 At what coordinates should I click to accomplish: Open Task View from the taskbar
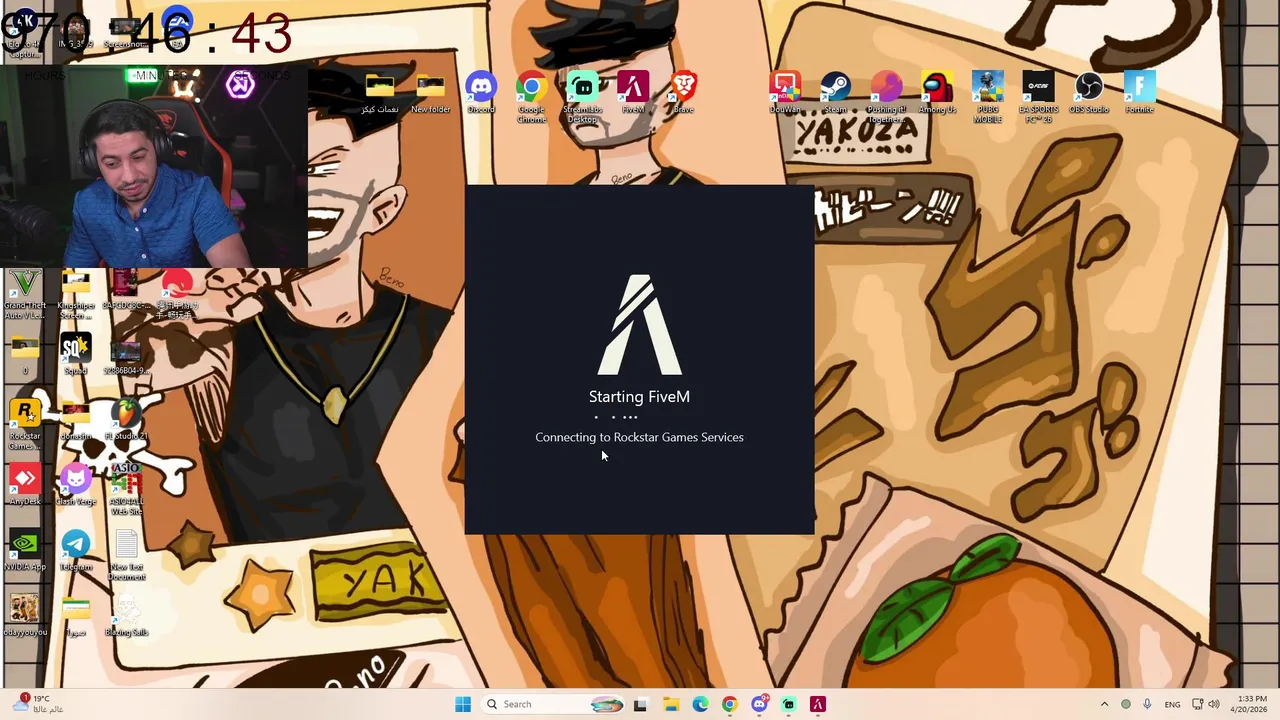[x=640, y=704]
